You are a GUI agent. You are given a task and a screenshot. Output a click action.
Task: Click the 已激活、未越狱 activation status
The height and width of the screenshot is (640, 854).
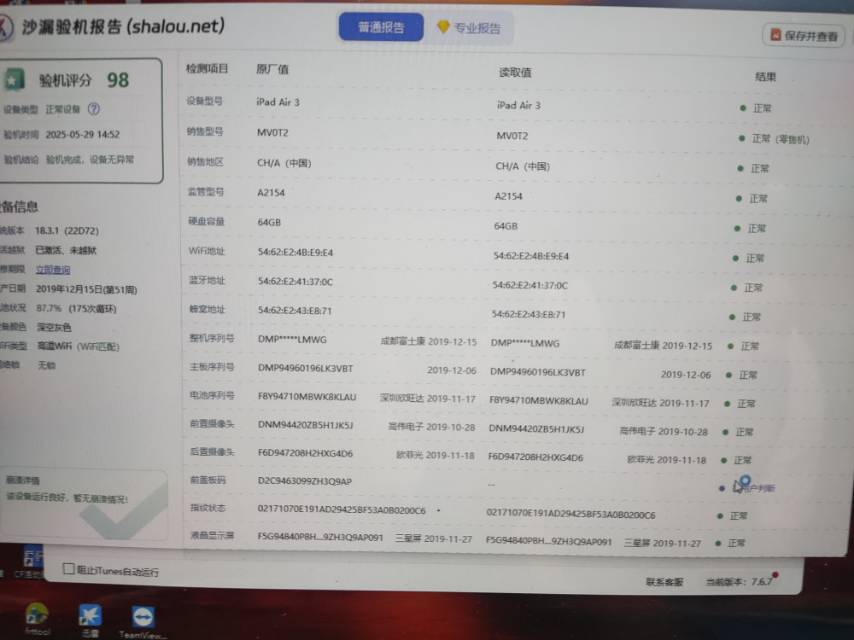click(65, 251)
